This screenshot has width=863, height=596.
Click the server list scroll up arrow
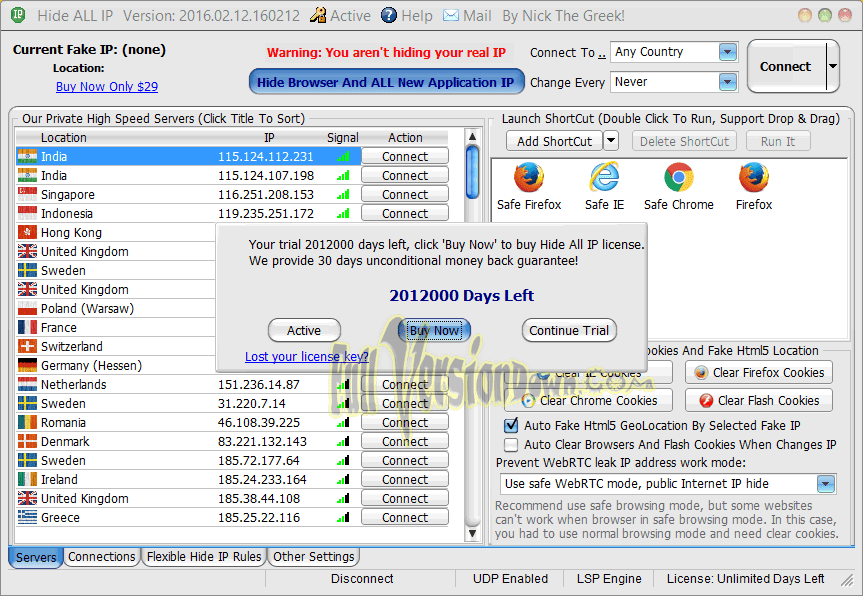click(x=472, y=136)
